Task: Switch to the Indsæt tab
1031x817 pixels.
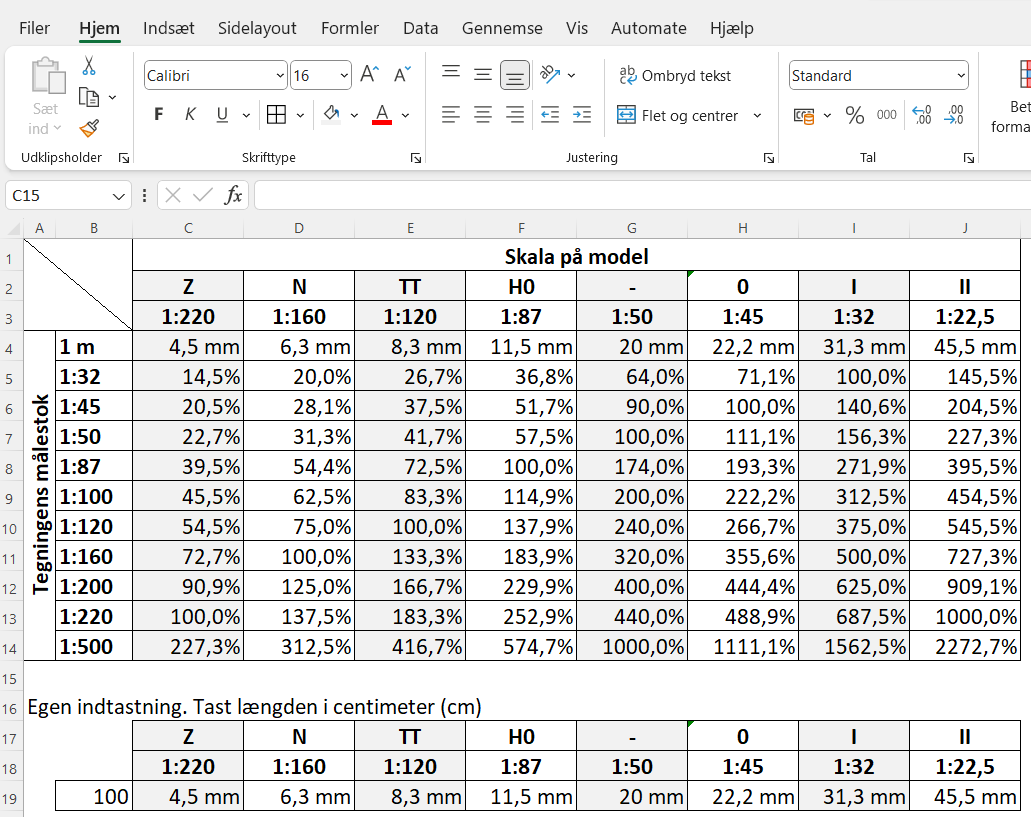Action: [x=169, y=28]
